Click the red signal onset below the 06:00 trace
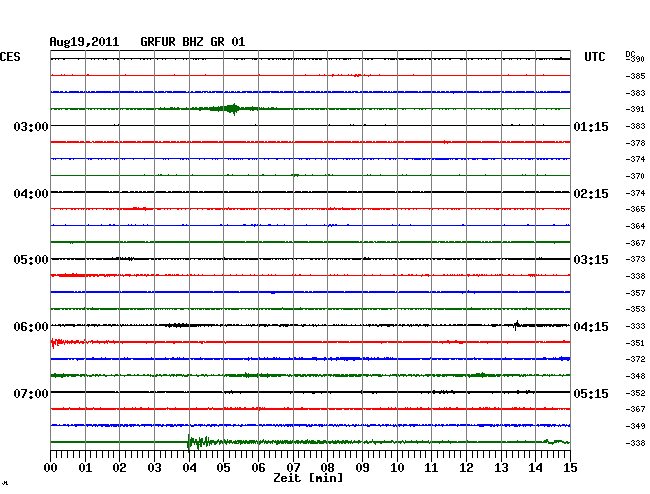This screenshot has height=494, width=650. [56, 343]
